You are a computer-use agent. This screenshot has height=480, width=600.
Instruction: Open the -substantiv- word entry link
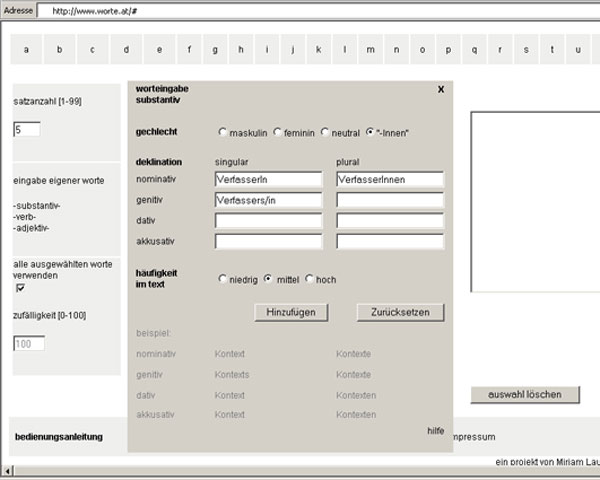coord(37,205)
